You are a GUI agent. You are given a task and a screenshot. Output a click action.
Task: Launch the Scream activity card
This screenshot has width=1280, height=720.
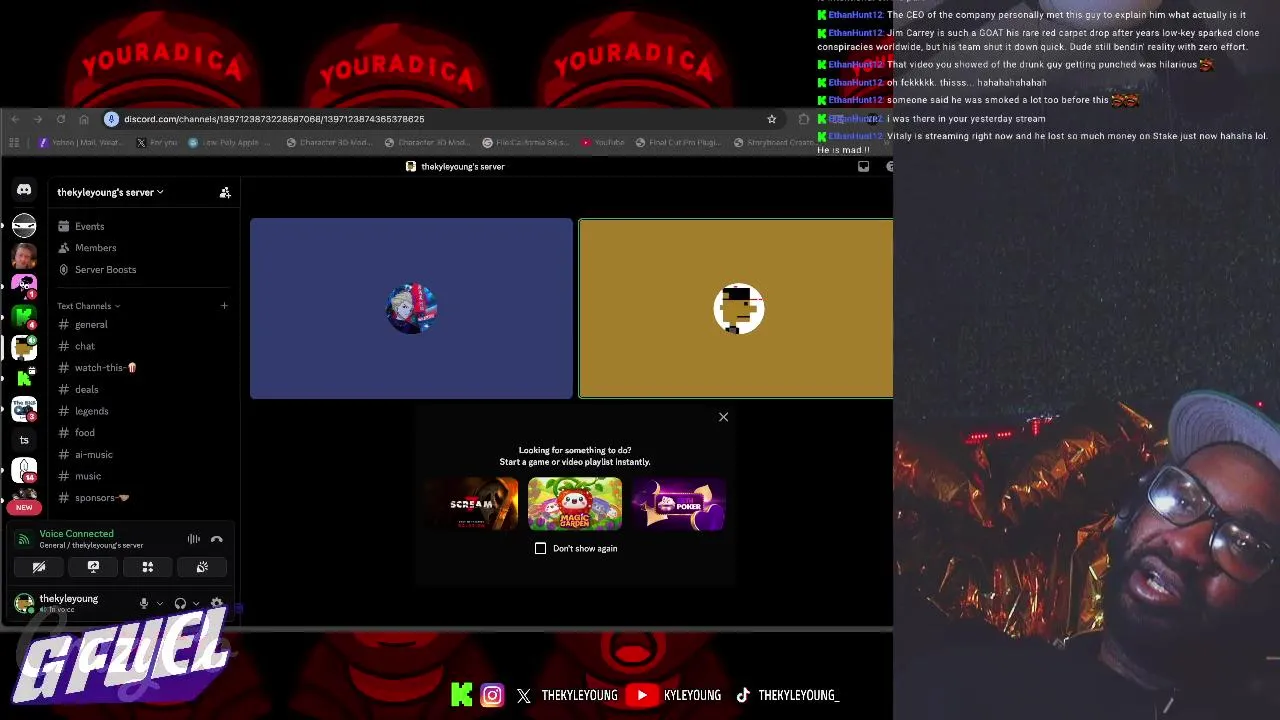(x=471, y=504)
